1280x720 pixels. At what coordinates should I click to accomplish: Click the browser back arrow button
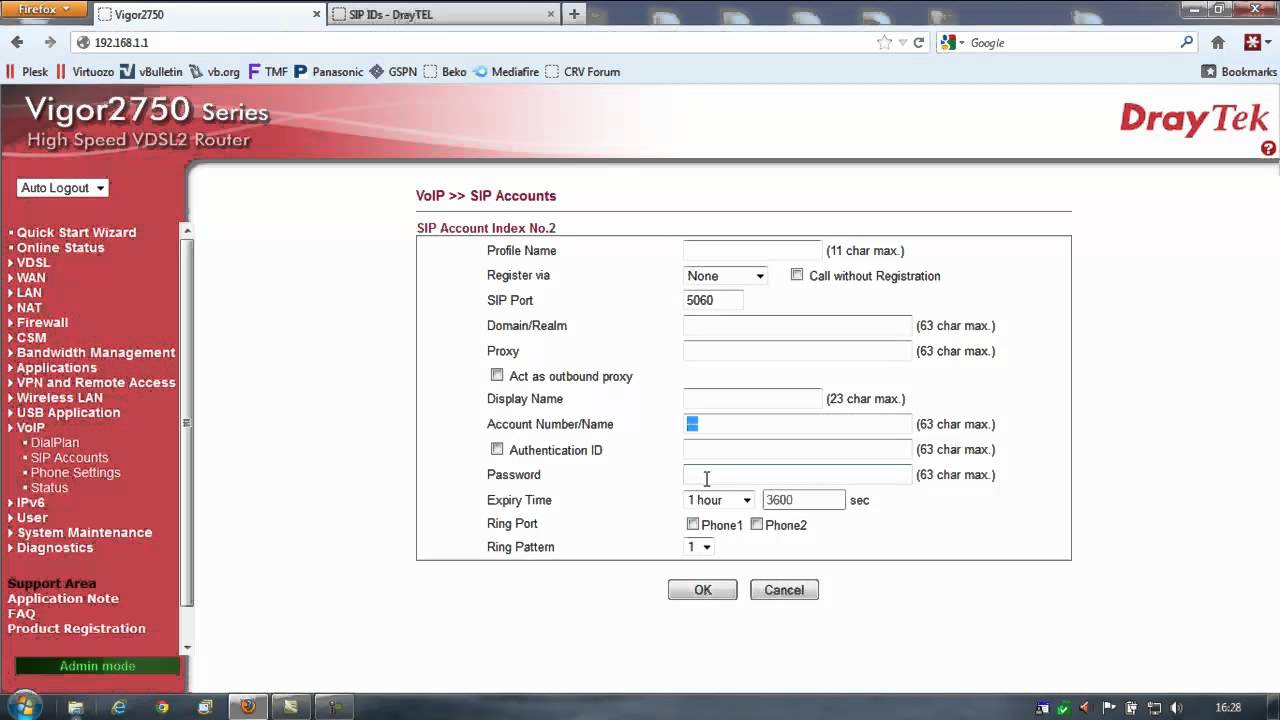tap(17, 42)
